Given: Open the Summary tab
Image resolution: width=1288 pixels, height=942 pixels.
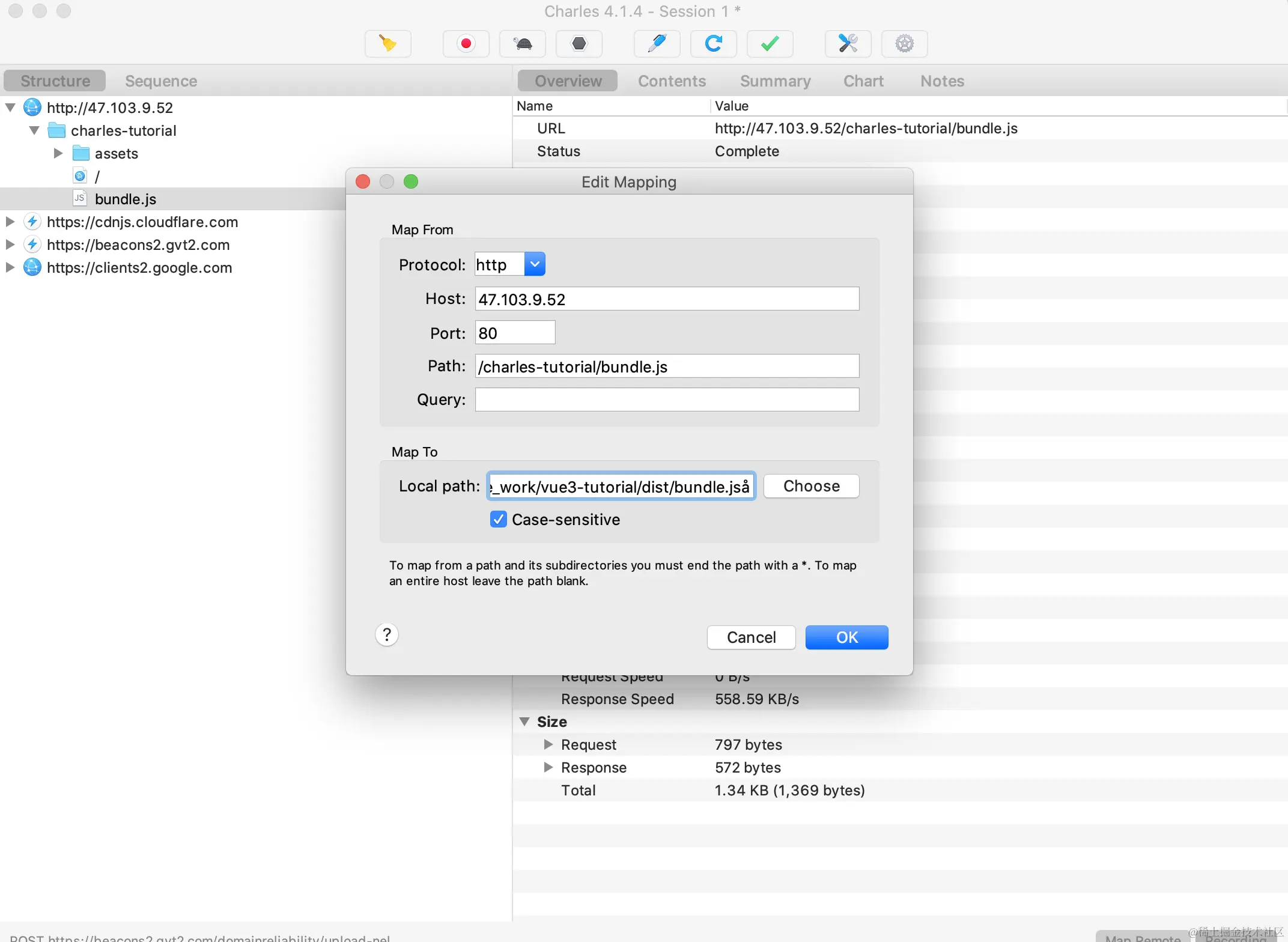Looking at the screenshot, I should pos(775,81).
